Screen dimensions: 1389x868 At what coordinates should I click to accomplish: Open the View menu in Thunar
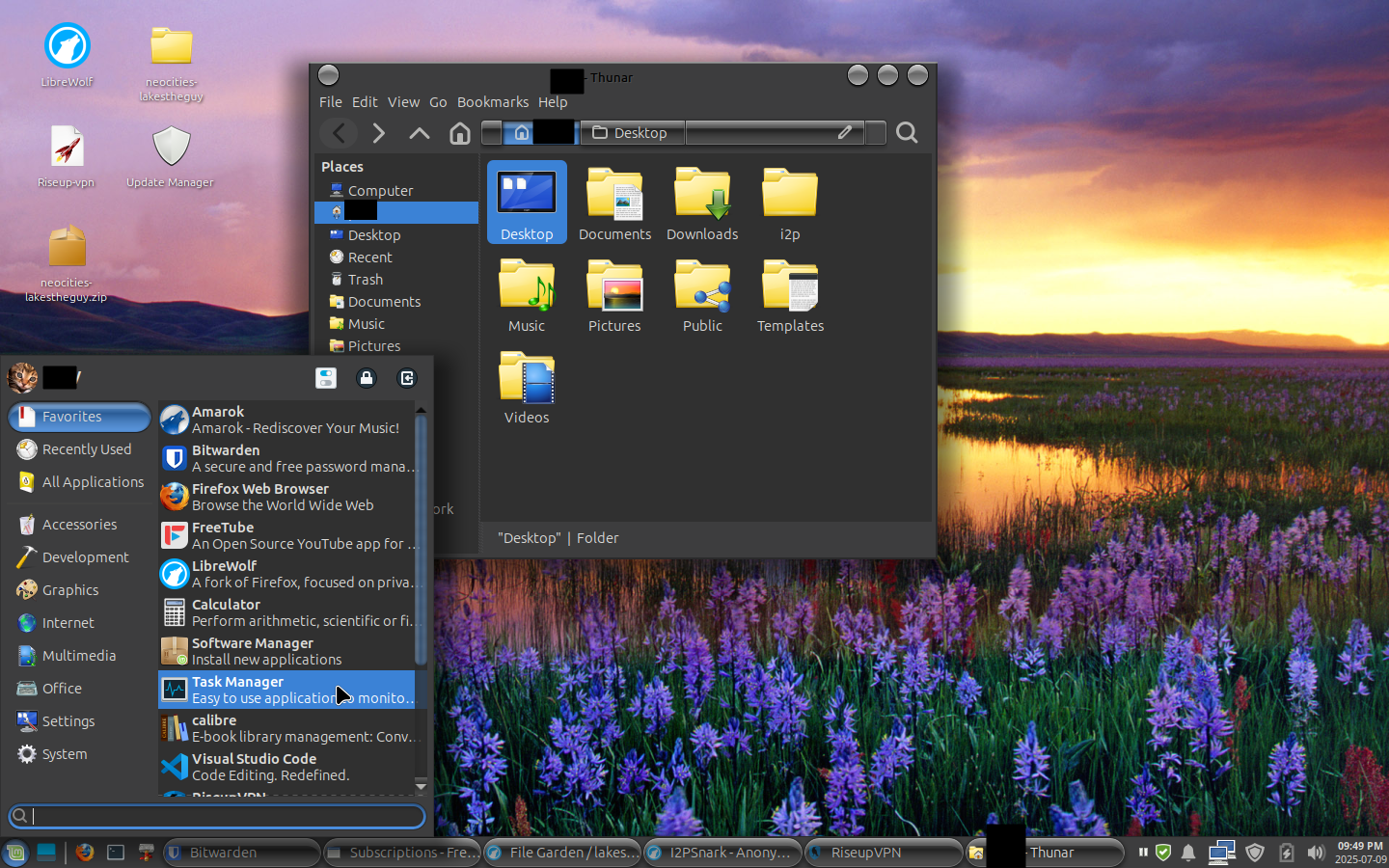point(403,102)
